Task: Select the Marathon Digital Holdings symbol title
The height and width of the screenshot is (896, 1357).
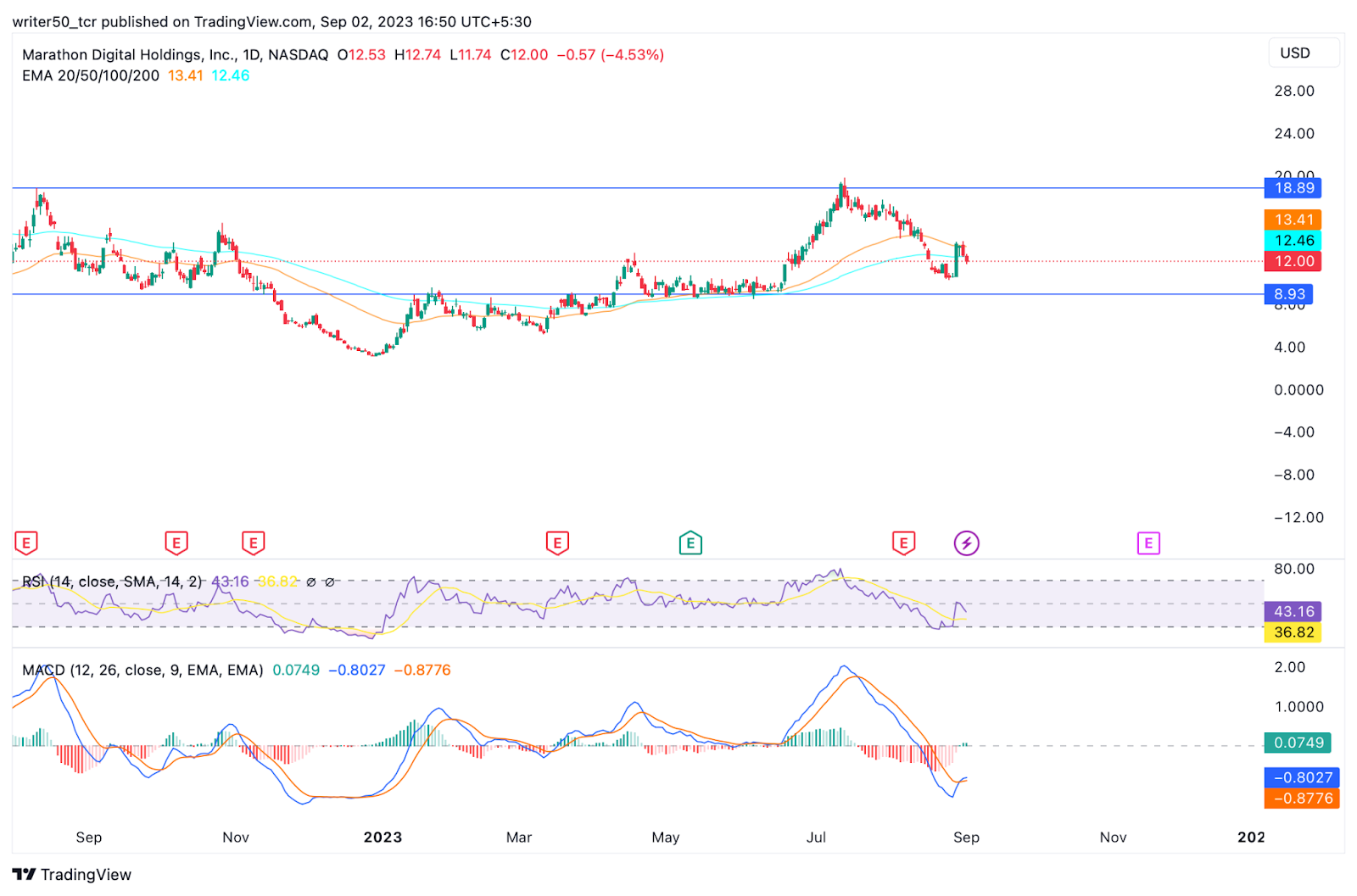Action: [x=175, y=54]
